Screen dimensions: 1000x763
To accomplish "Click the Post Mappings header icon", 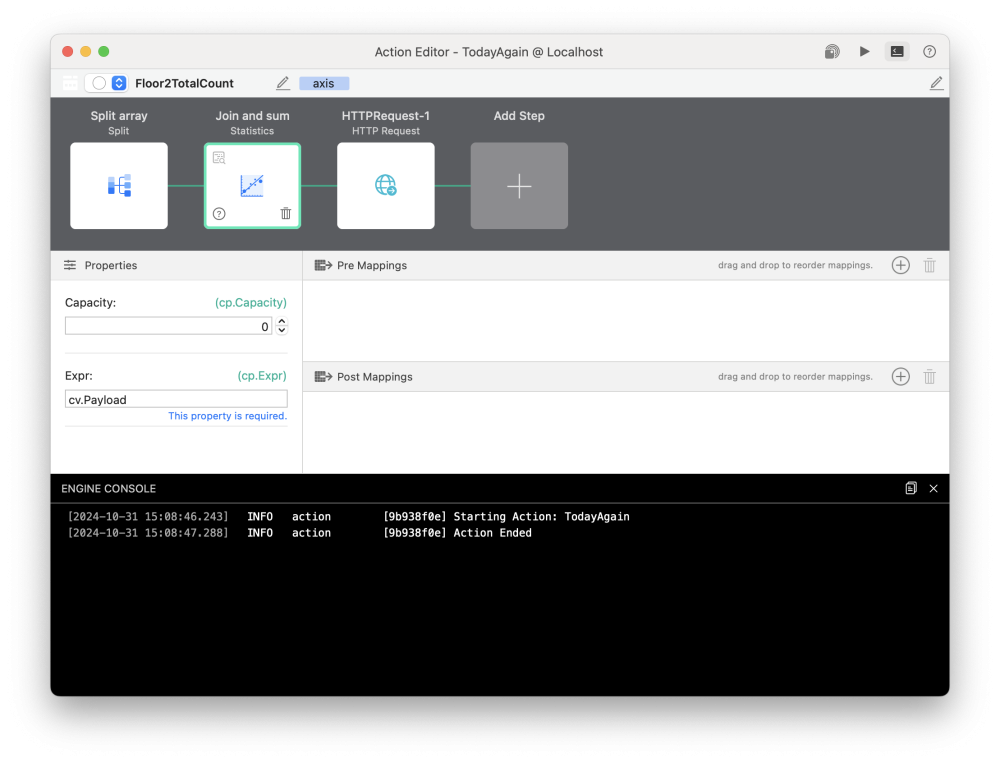I will coord(323,377).
